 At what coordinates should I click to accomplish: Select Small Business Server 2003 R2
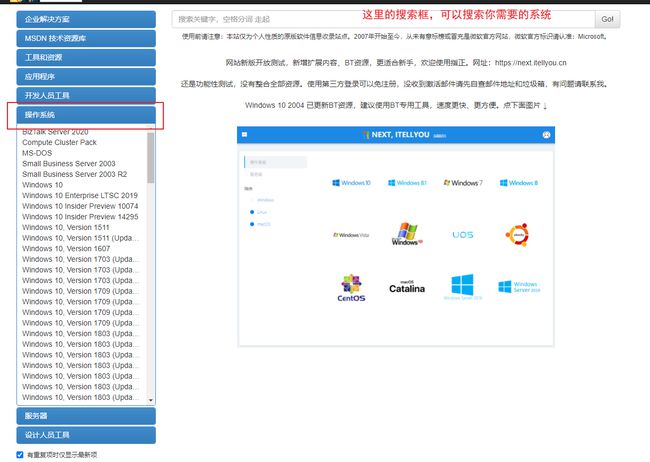(75, 174)
